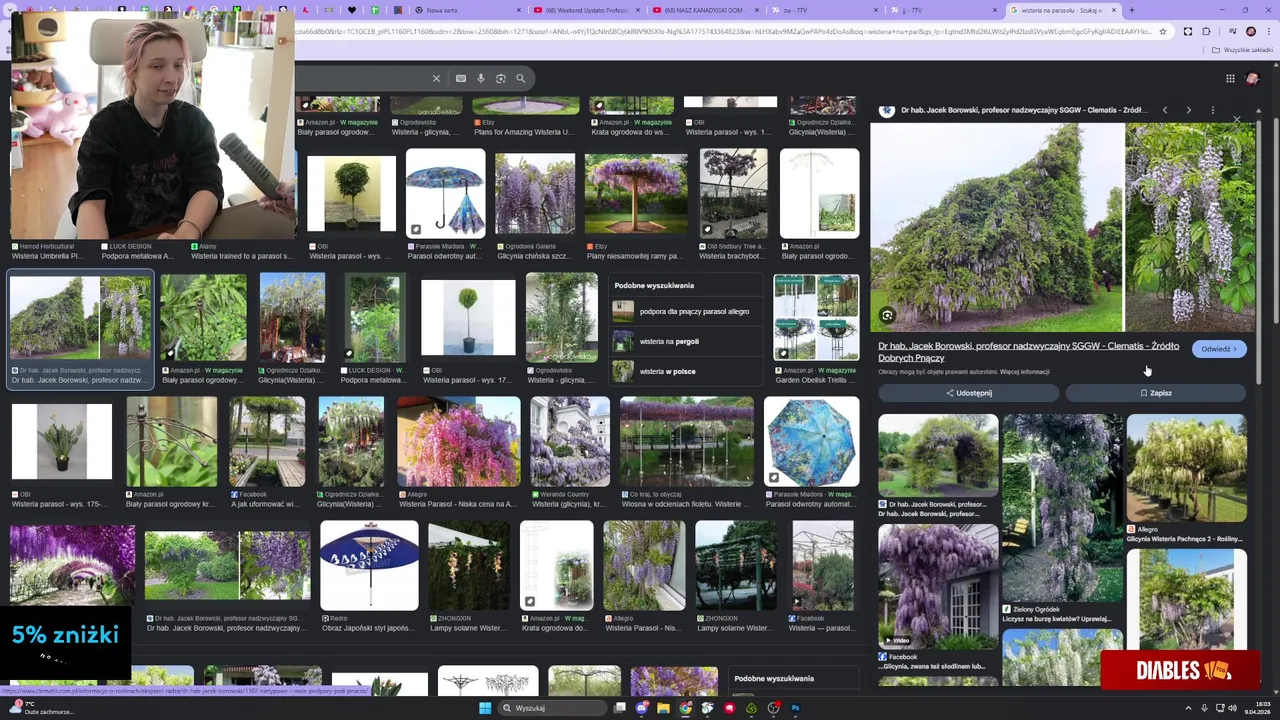This screenshot has width=1280, height=720.
Task: Open the Chrome three-dot menu
Action: coord(1269,31)
